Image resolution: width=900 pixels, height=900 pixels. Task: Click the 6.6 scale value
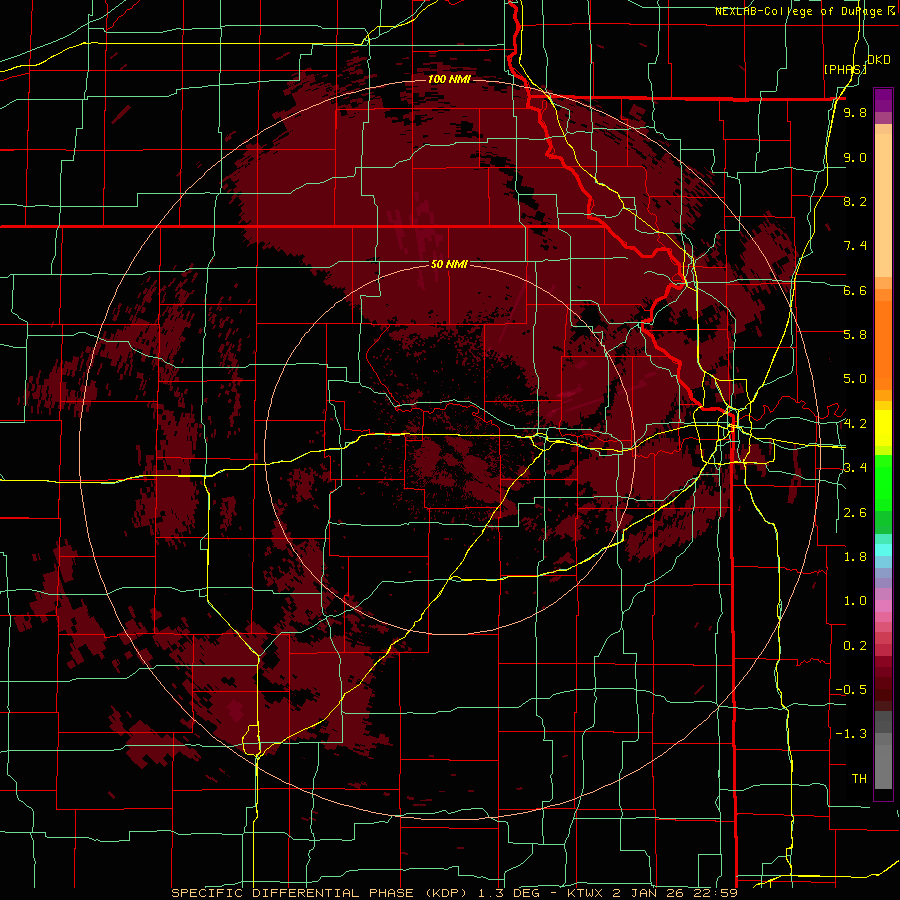point(855,290)
